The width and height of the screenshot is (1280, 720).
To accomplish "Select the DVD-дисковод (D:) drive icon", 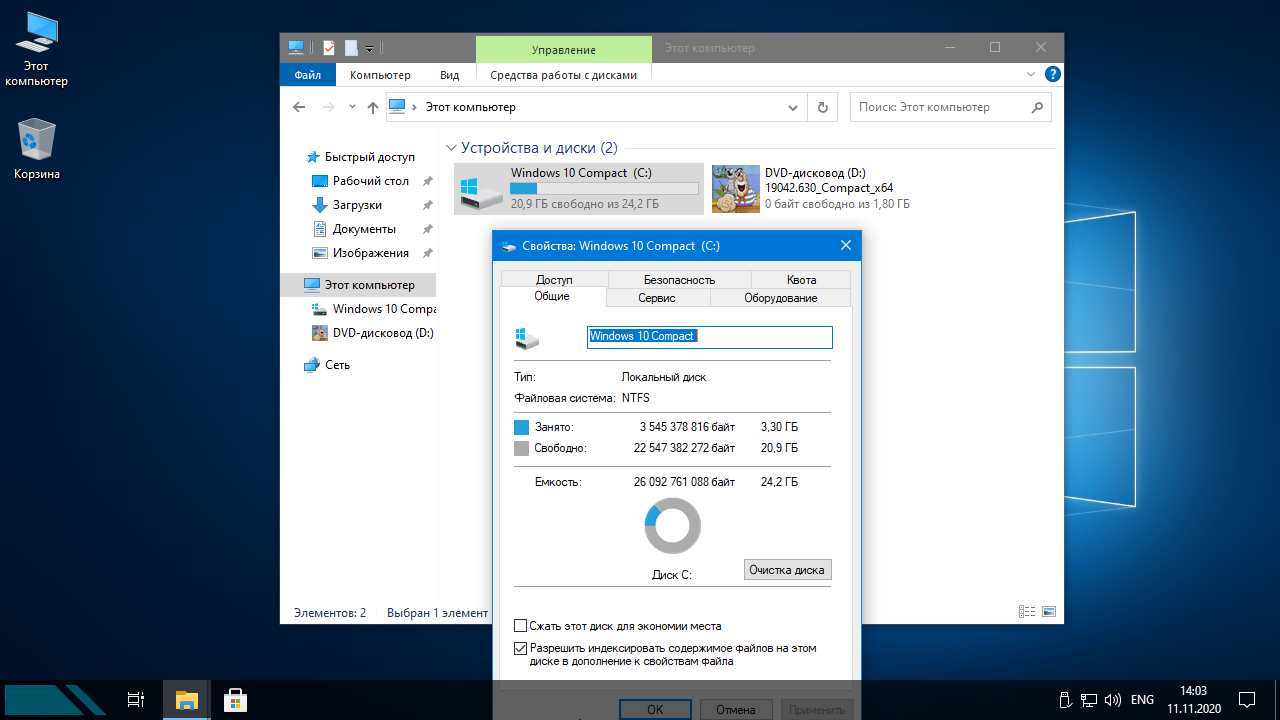I will pos(735,189).
